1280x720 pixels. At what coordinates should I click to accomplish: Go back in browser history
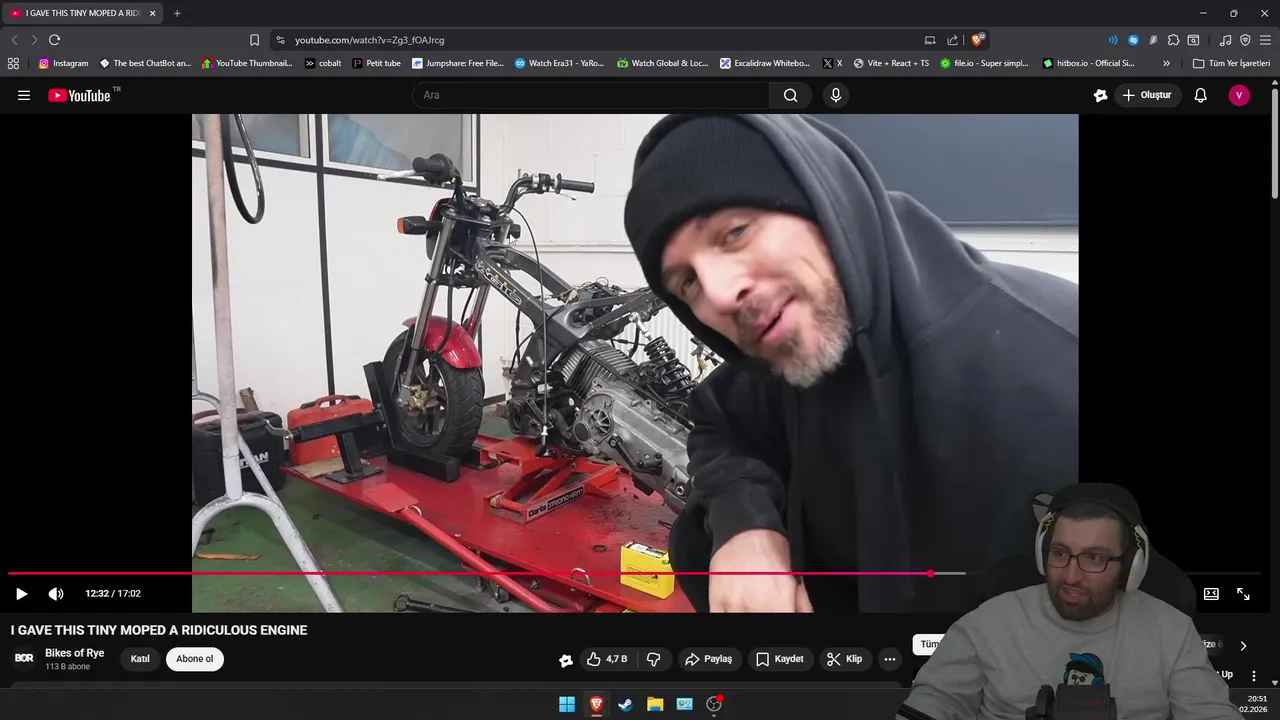[x=14, y=40]
